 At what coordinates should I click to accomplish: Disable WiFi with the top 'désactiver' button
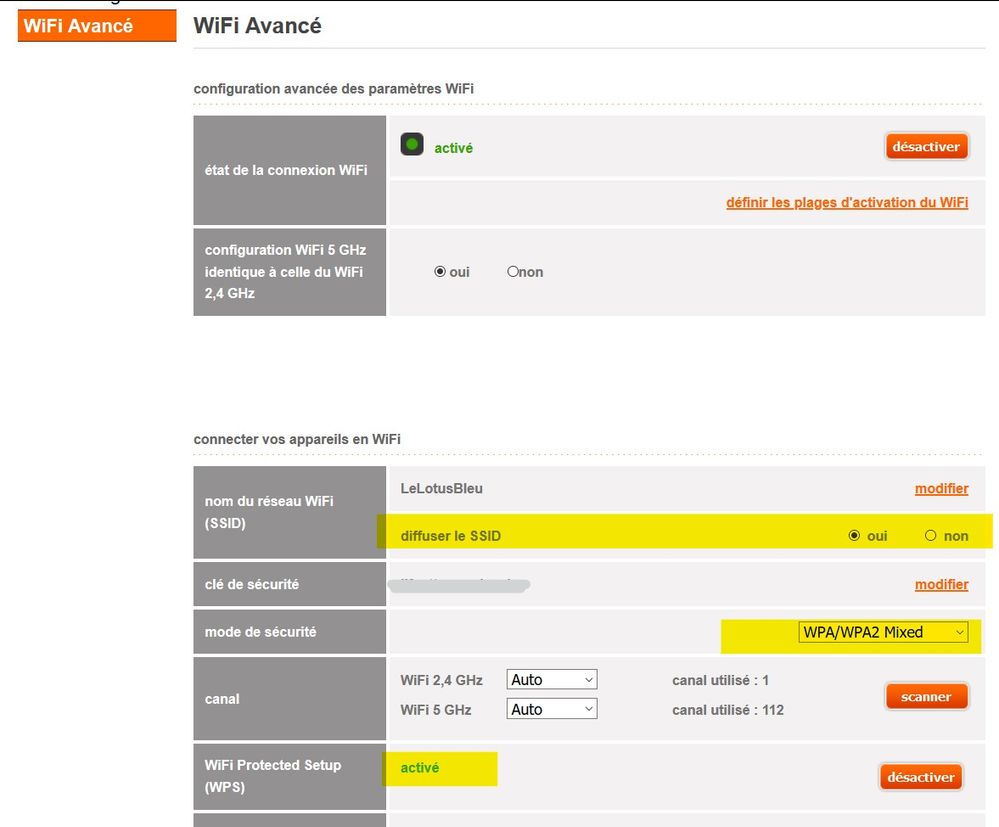click(926, 146)
